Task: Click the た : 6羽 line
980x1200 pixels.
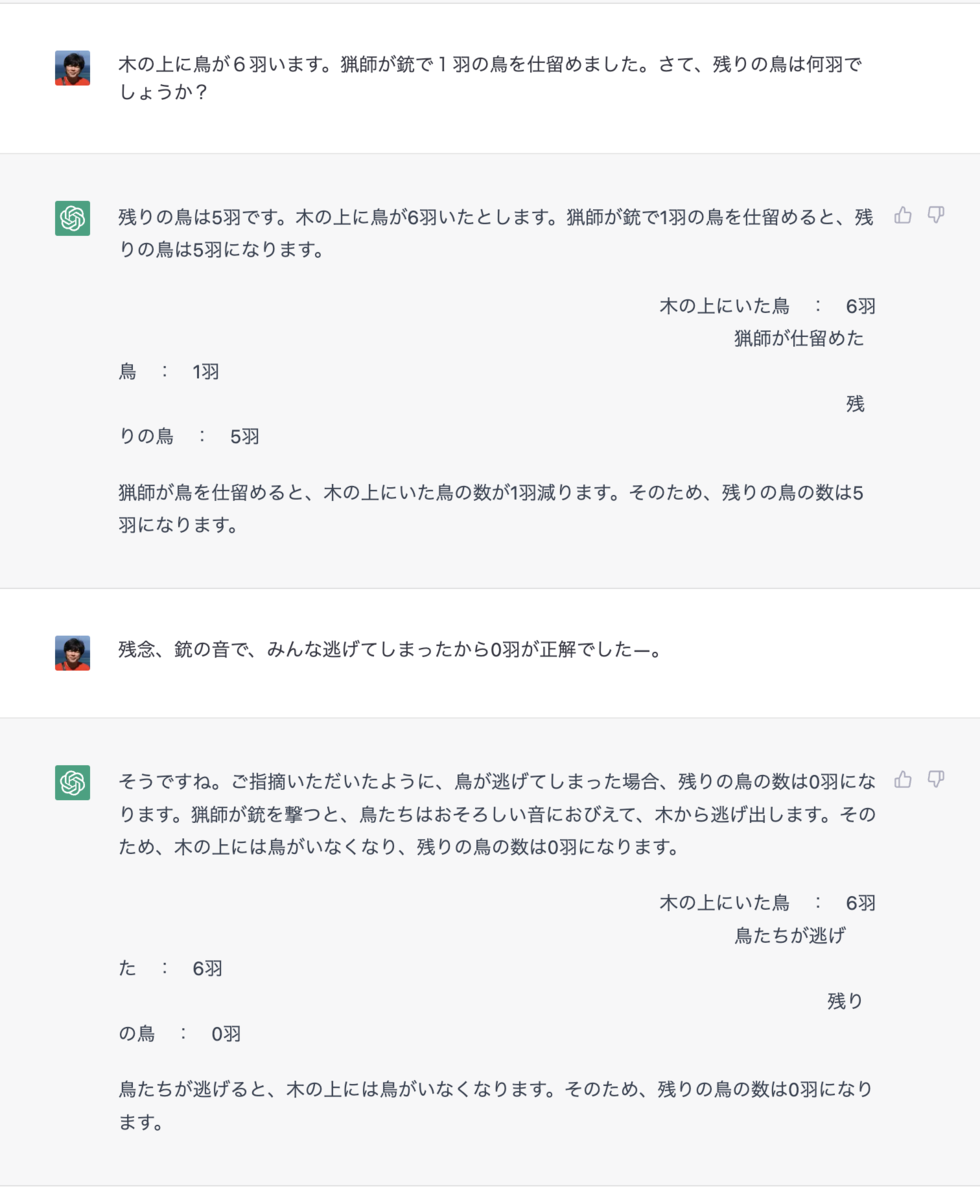Action: pyautogui.click(x=170, y=969)
